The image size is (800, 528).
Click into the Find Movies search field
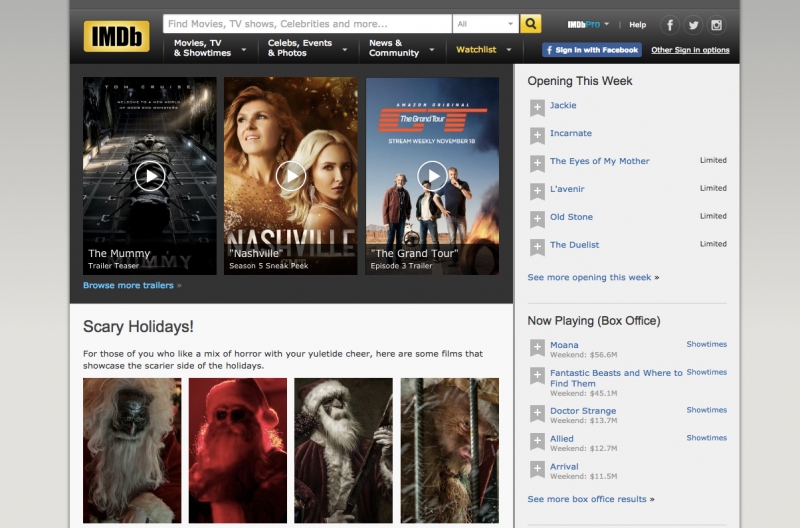coord(307,23)
